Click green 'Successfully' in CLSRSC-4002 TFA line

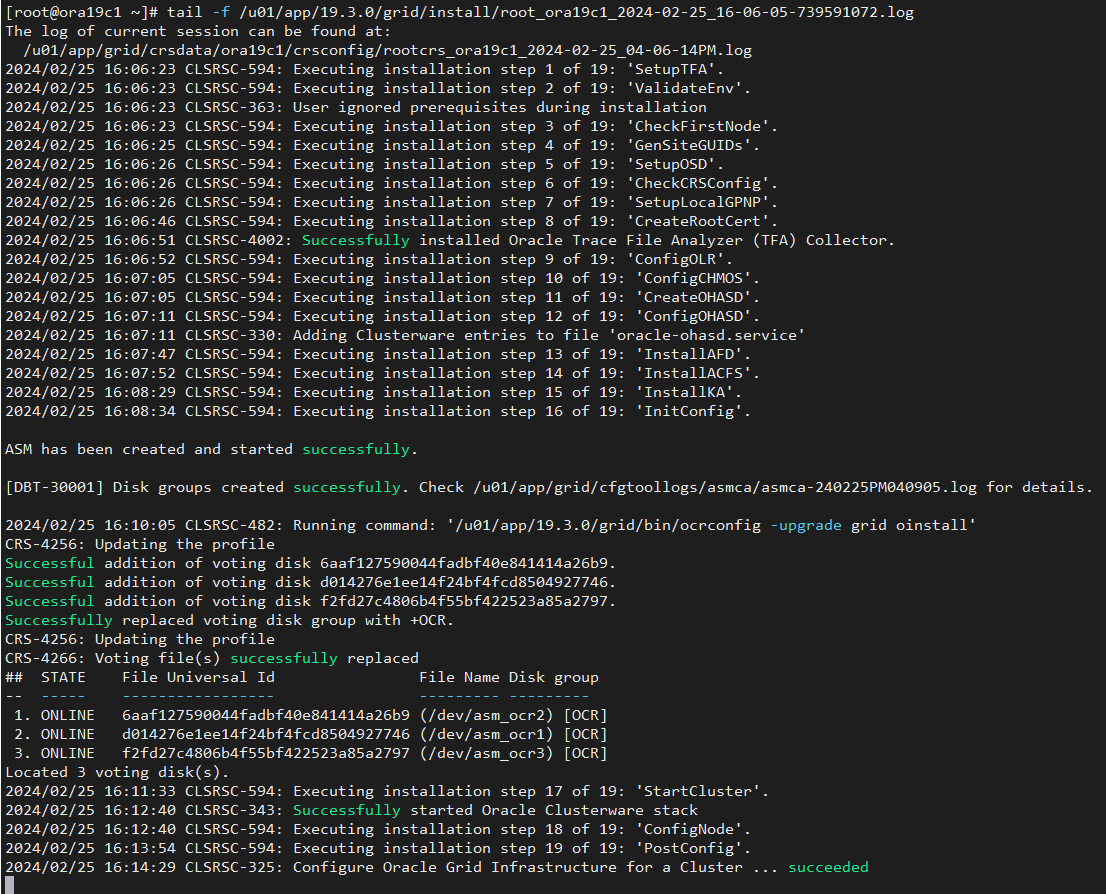pos(356,241)
